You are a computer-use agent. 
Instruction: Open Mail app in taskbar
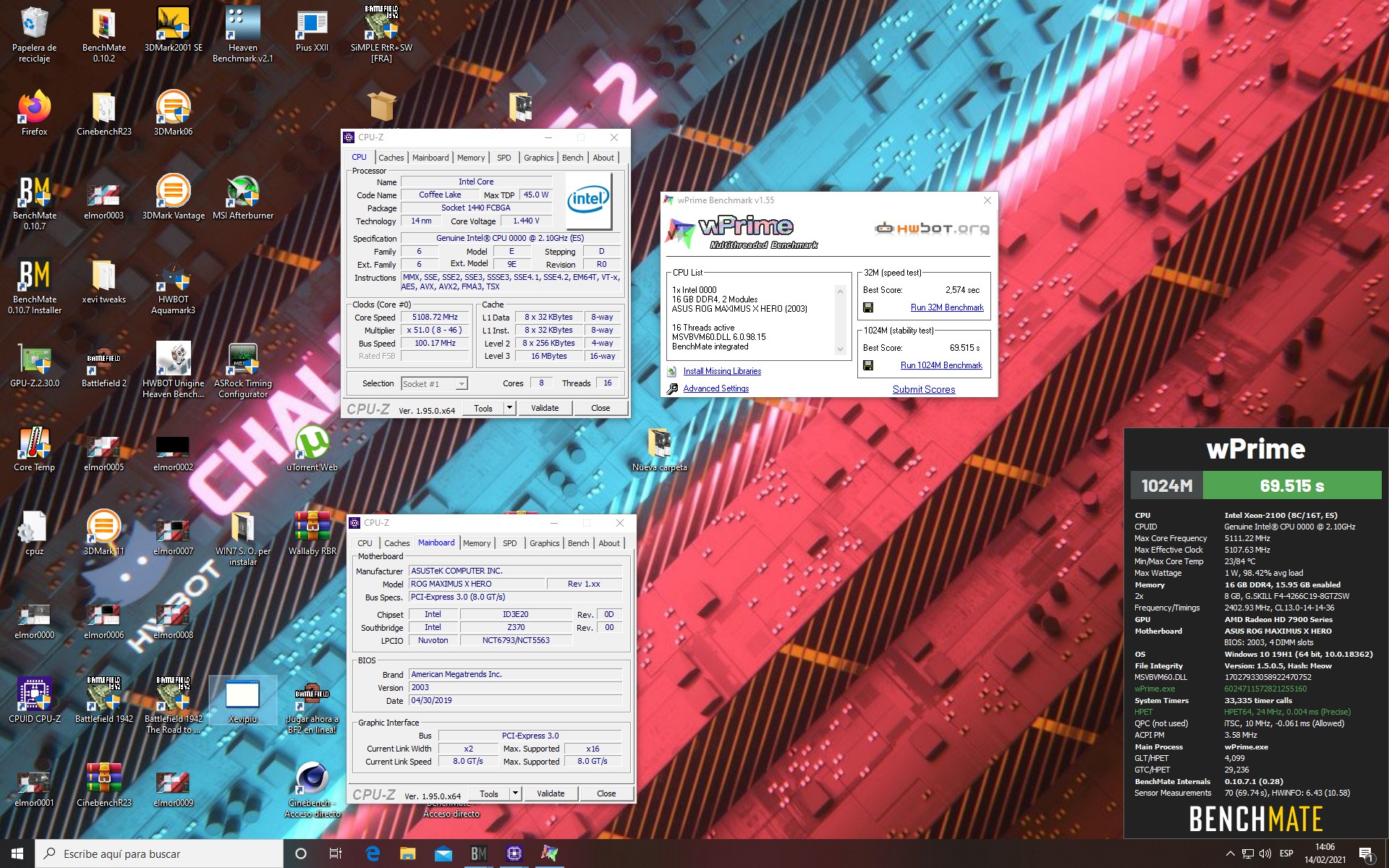443,854
